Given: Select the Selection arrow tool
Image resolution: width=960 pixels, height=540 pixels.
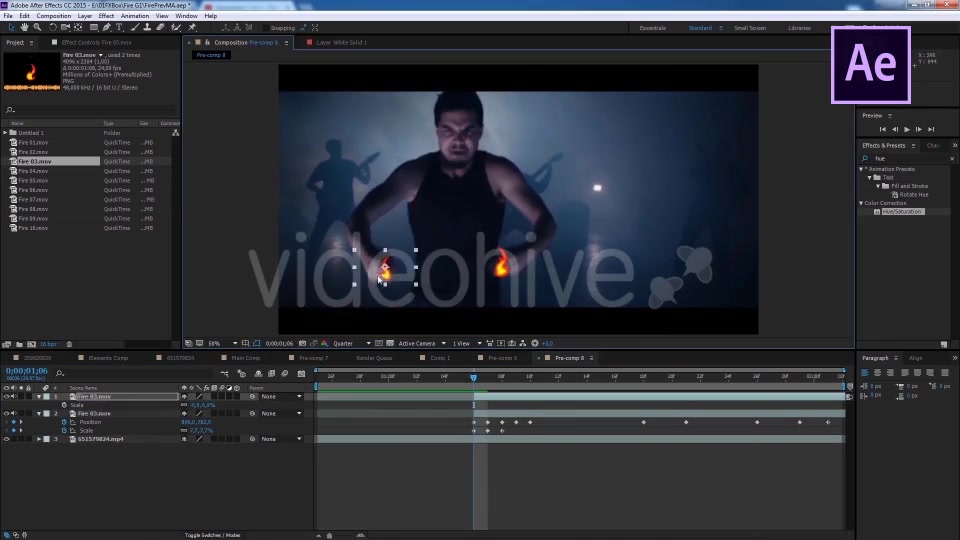Looking at the screenshot, I should click(x=11, y=28).
